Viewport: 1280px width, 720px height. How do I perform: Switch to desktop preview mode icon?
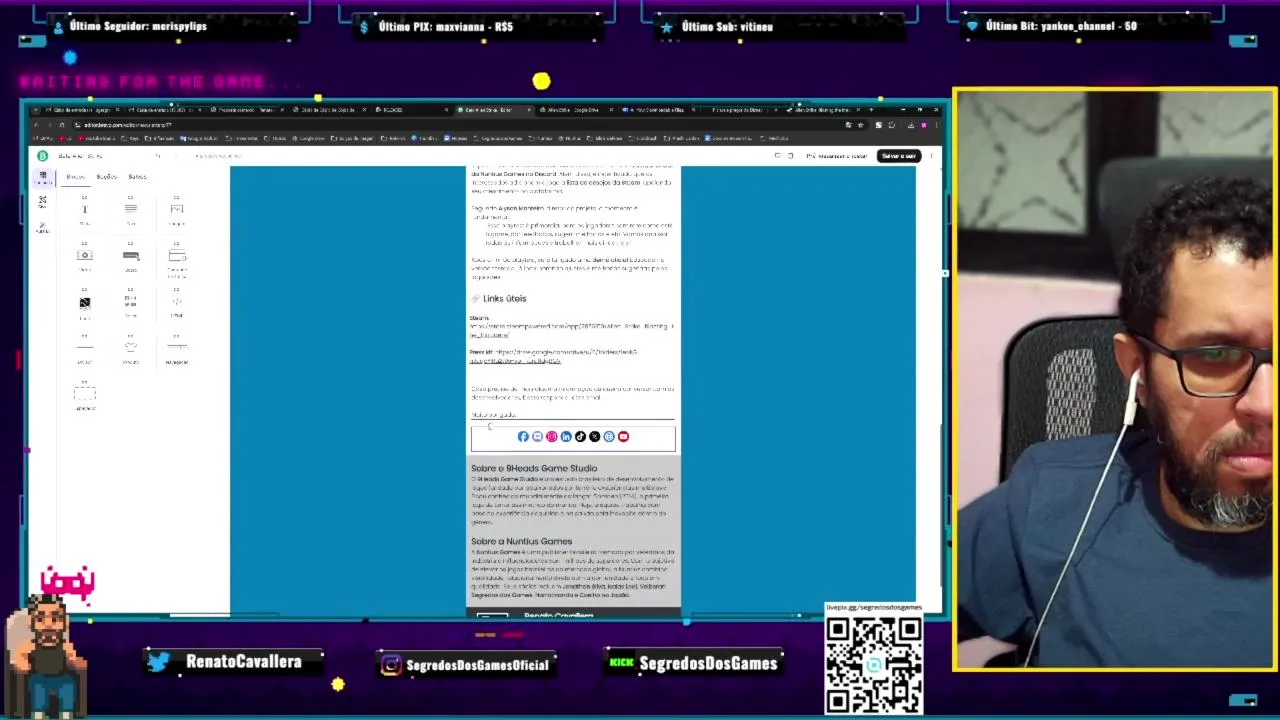(x=777, y=156)
